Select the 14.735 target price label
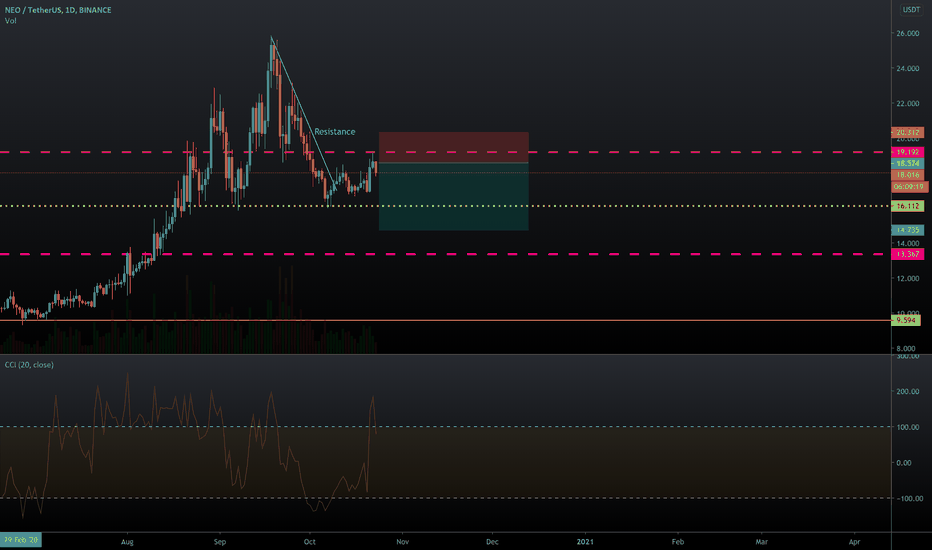932x550 pixels. tap(908, 230)
